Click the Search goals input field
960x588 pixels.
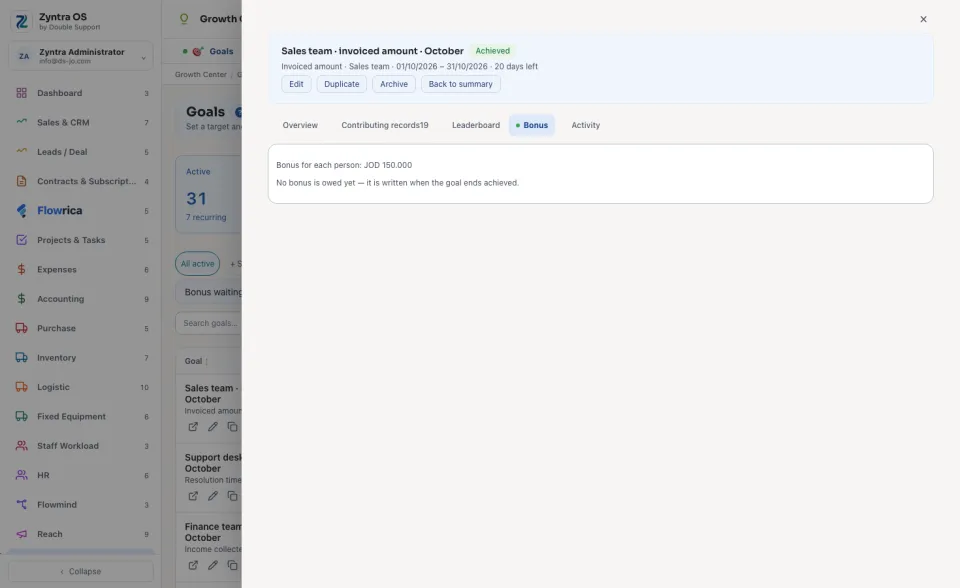209,323
